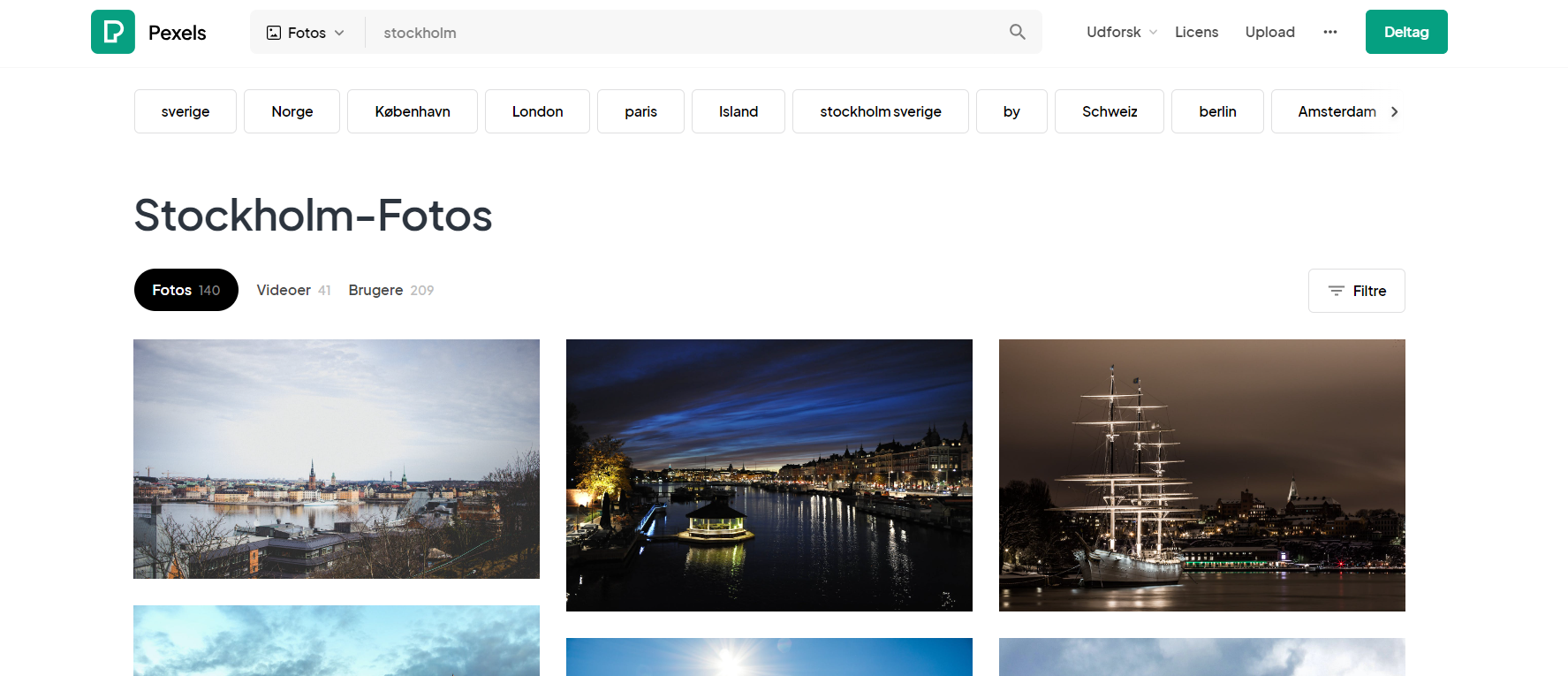This screenshot has width=1568, height=676.
Task: Focus the stockholm search input field
Action: [689, 33]
